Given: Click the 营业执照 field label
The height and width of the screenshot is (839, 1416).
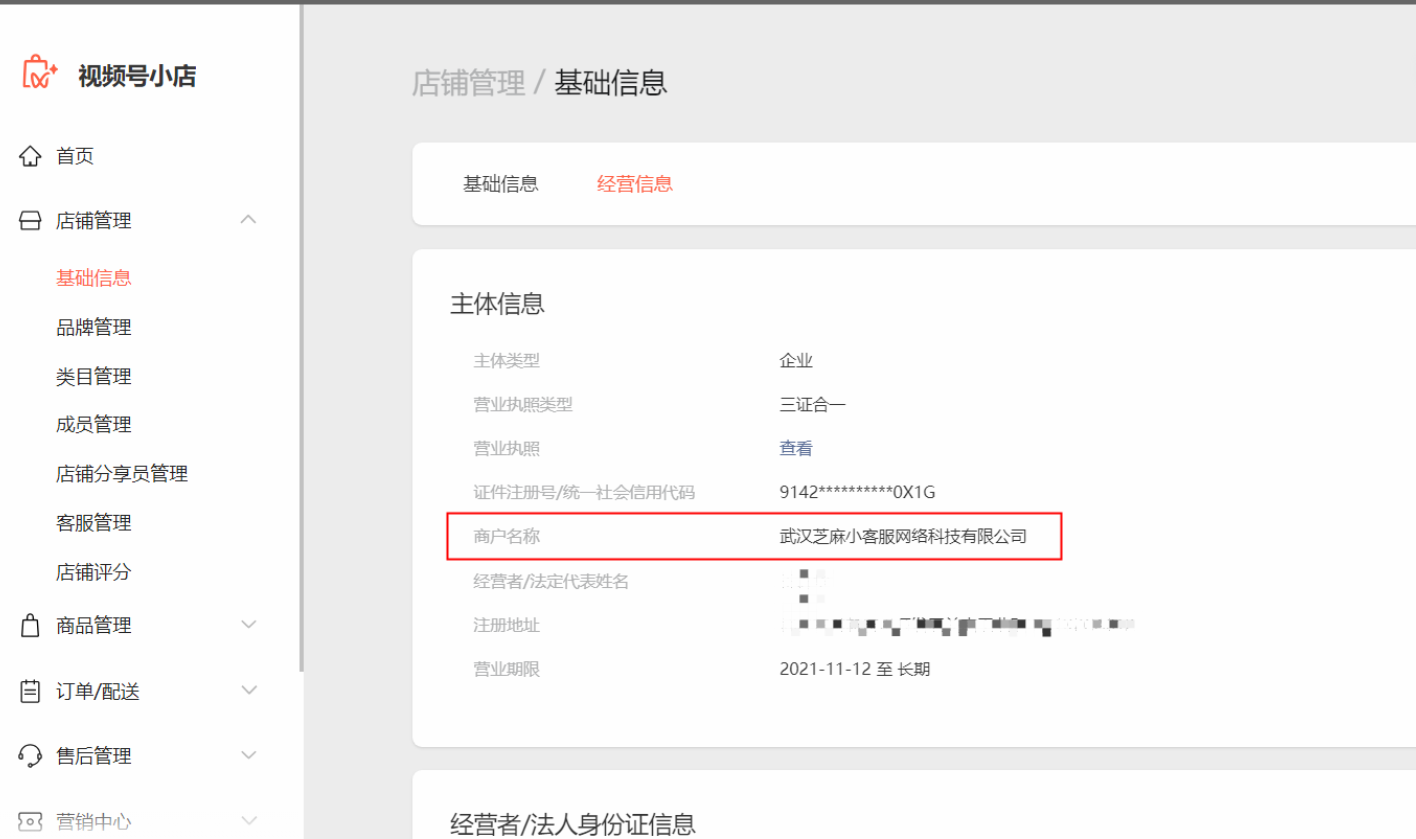Looking at the screenshot, I should pos(506,448).
